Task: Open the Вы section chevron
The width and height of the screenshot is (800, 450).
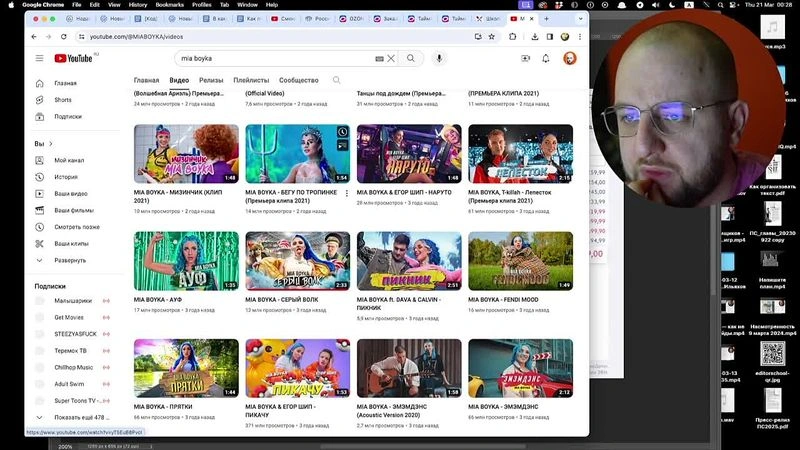Action: [x=51, y=144]
